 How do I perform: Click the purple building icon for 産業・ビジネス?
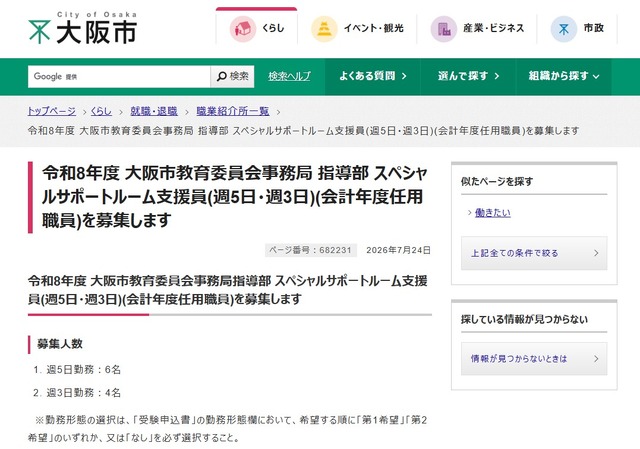[x=444, y=29]
